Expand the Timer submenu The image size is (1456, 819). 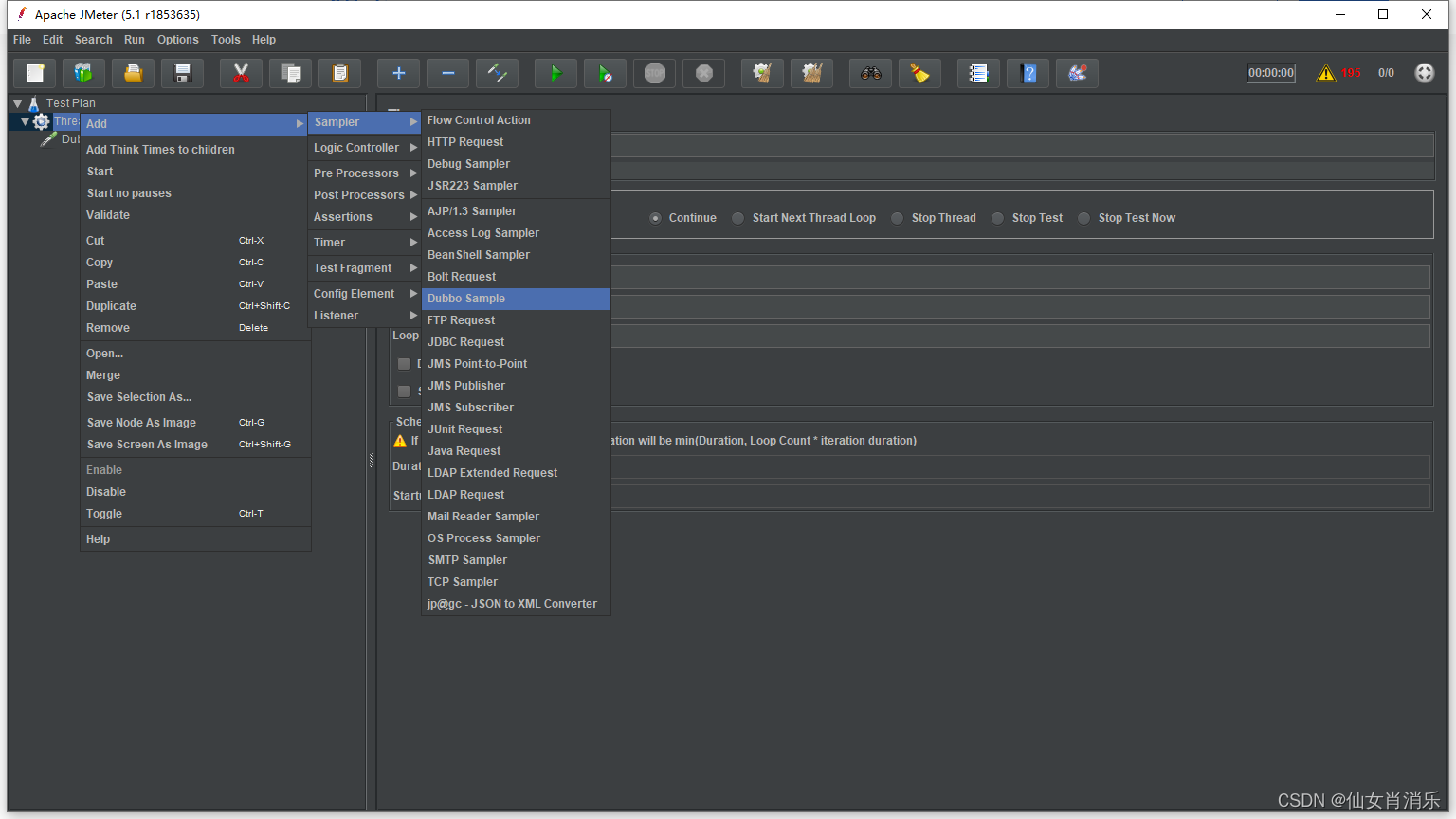click(365, 243)
